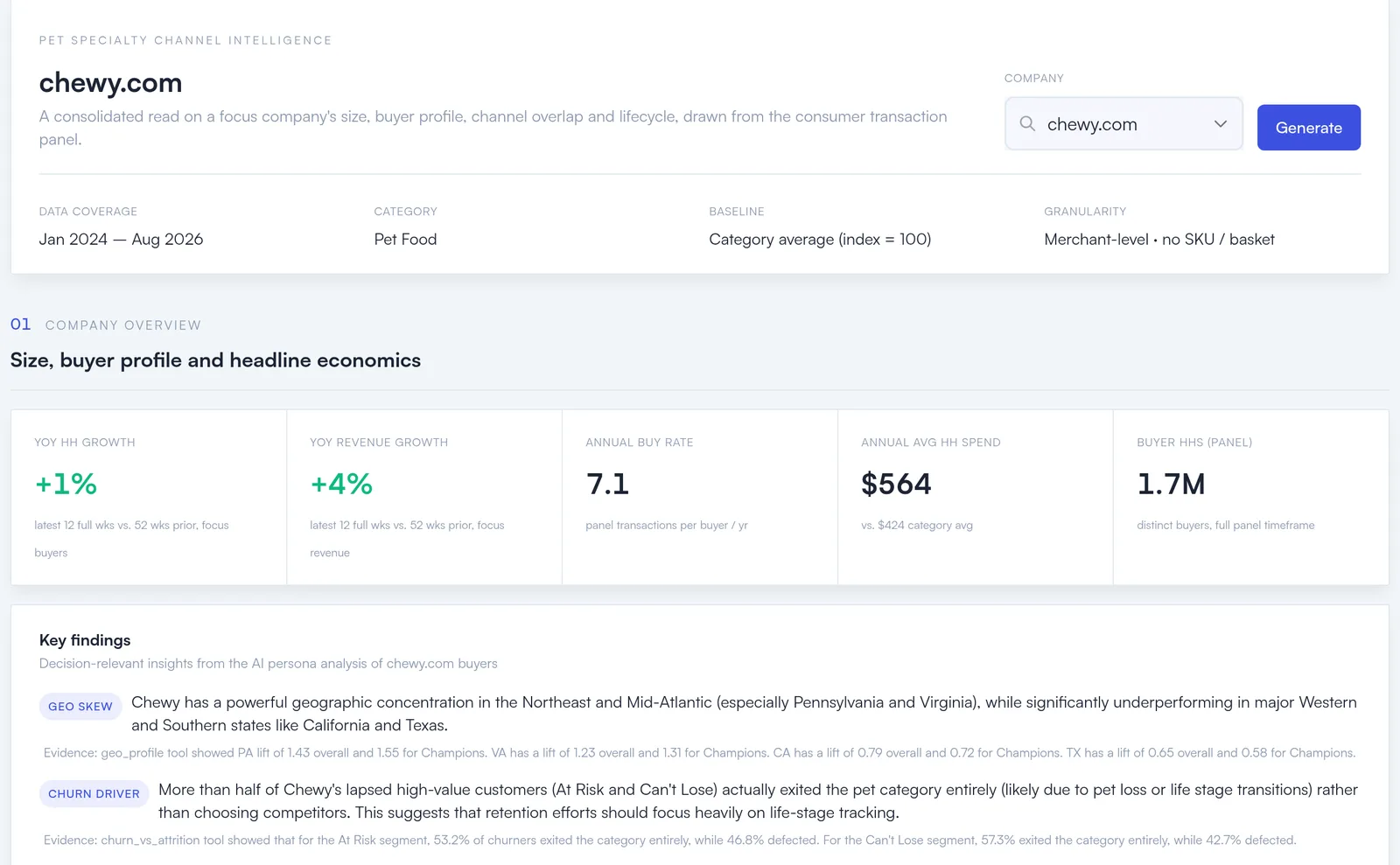
Task: Click the vs. $424 category avg note
Action: [917, 525]
